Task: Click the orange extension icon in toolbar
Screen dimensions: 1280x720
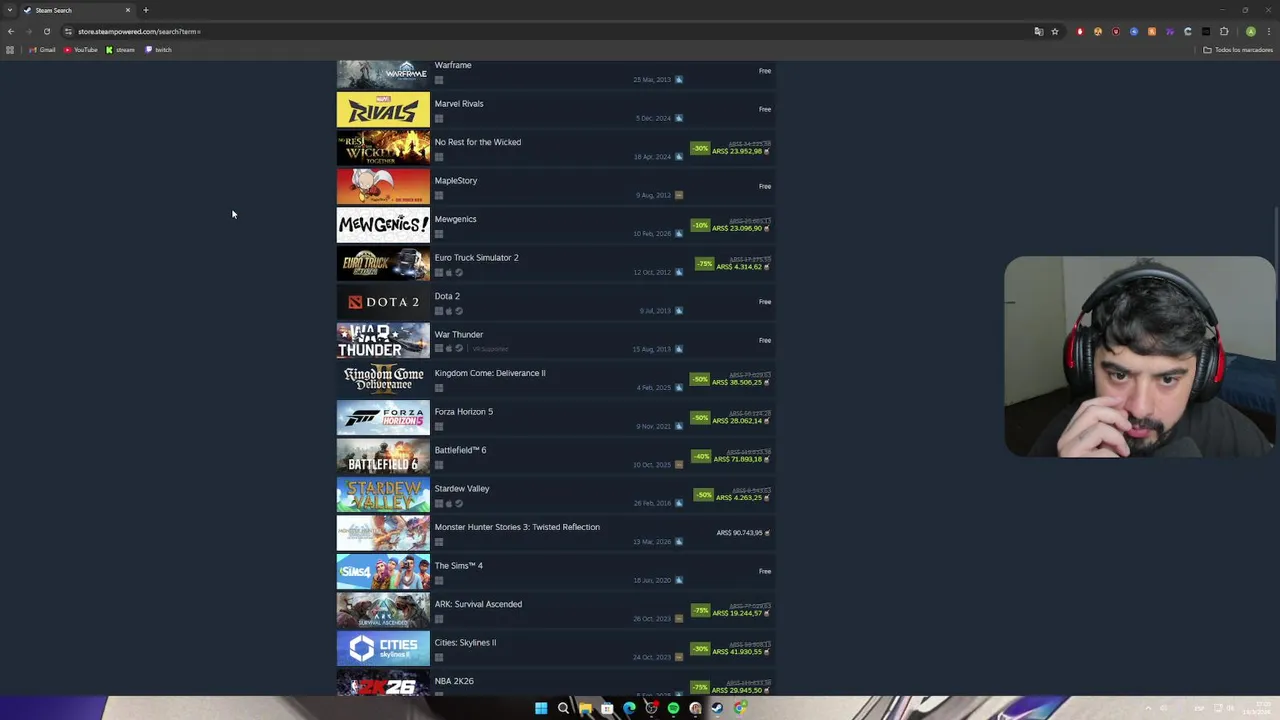Action: tap(1152, 31)
